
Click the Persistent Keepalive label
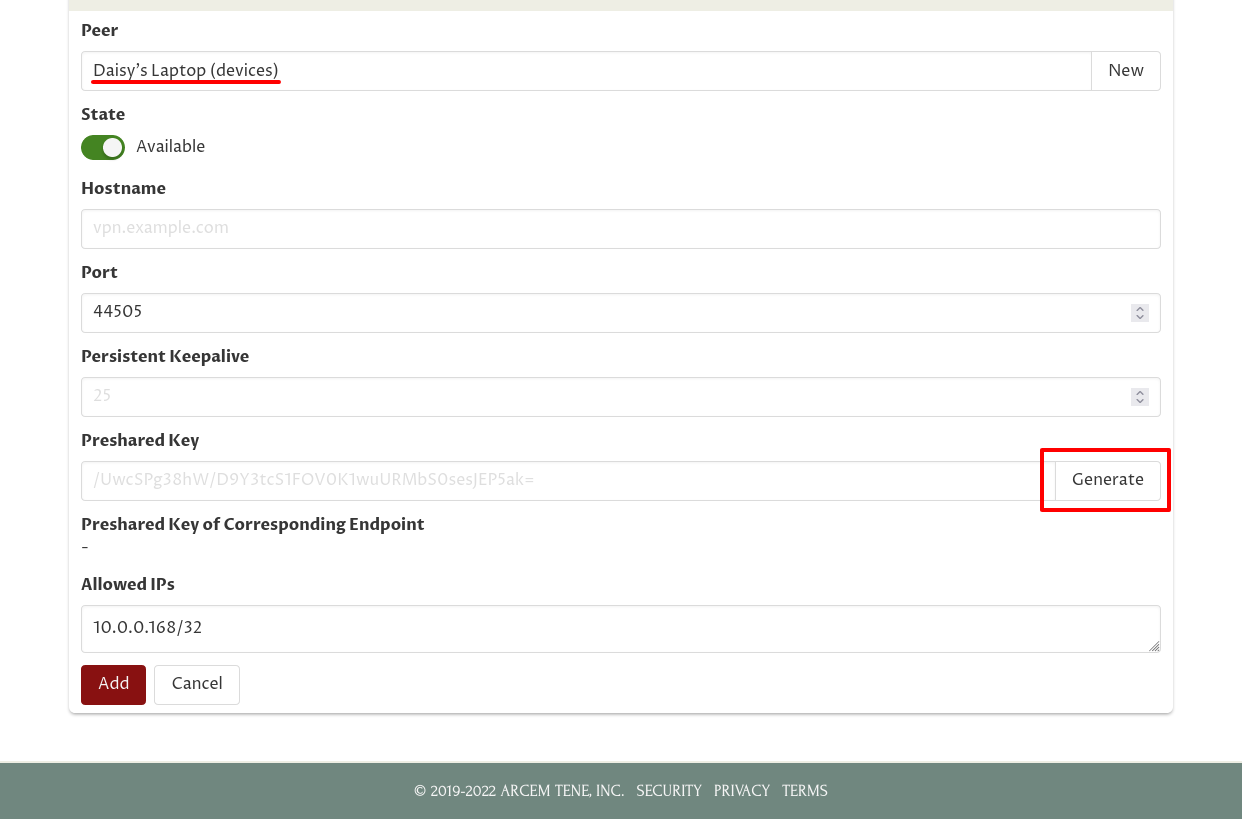click(x=165, y=357)
